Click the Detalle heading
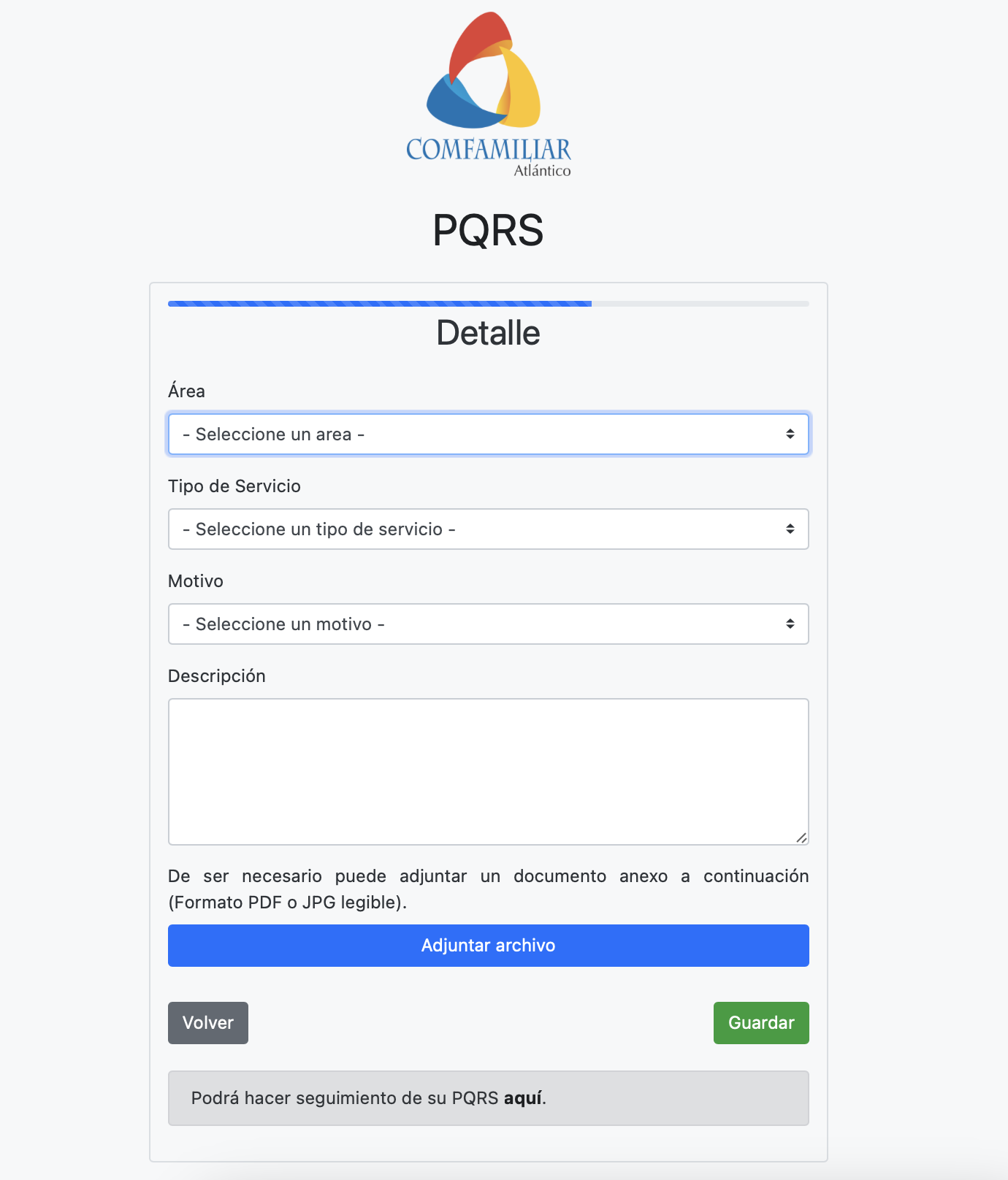 [x=488, y=333]
